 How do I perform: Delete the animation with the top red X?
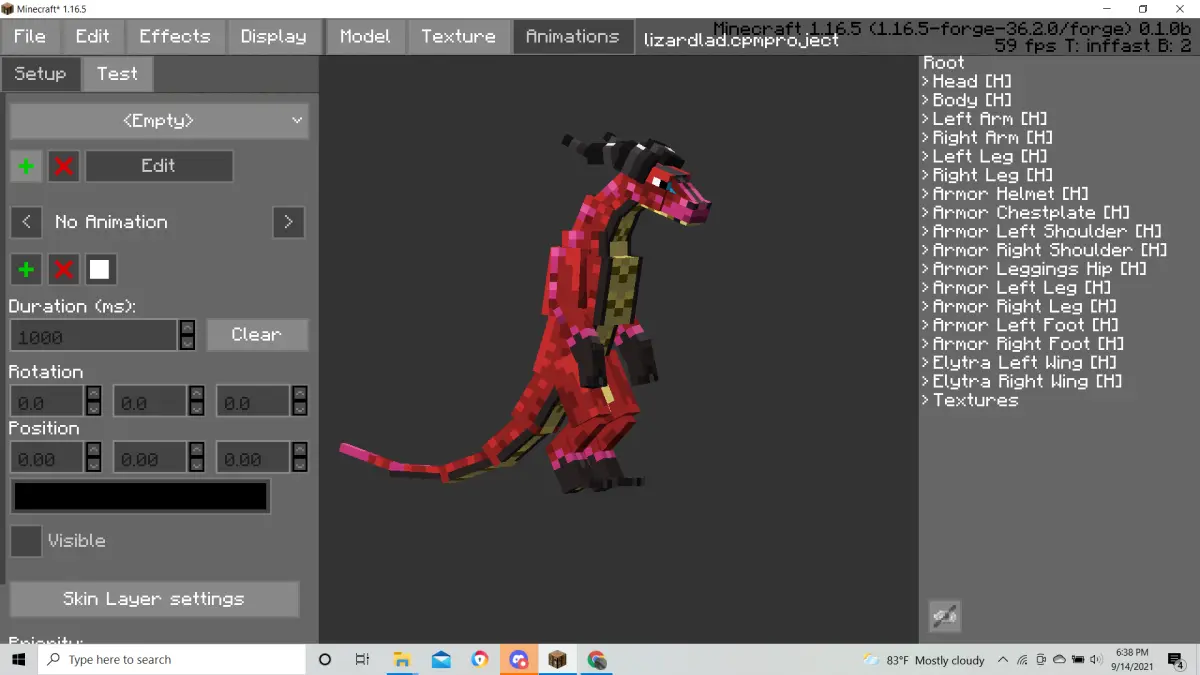(x=63, y=166)
